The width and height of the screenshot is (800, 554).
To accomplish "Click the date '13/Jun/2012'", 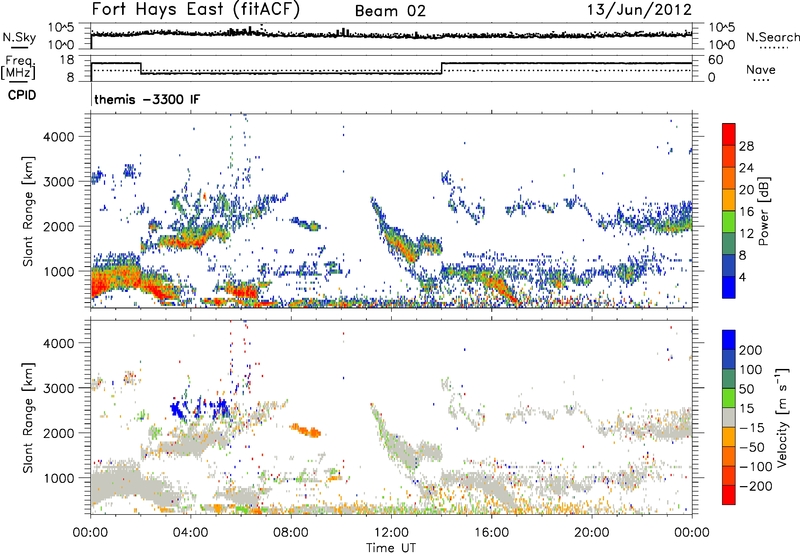I will click(x=639, y=10).
